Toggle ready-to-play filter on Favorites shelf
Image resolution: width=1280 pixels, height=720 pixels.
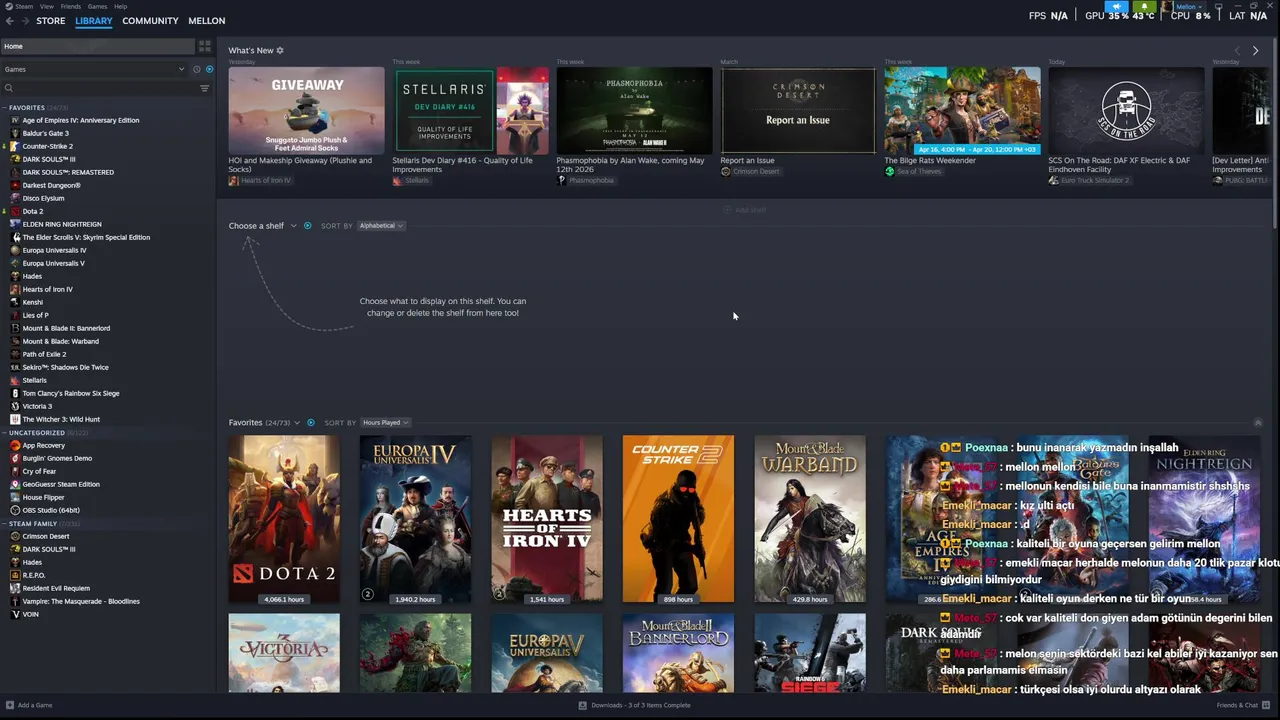310,423
